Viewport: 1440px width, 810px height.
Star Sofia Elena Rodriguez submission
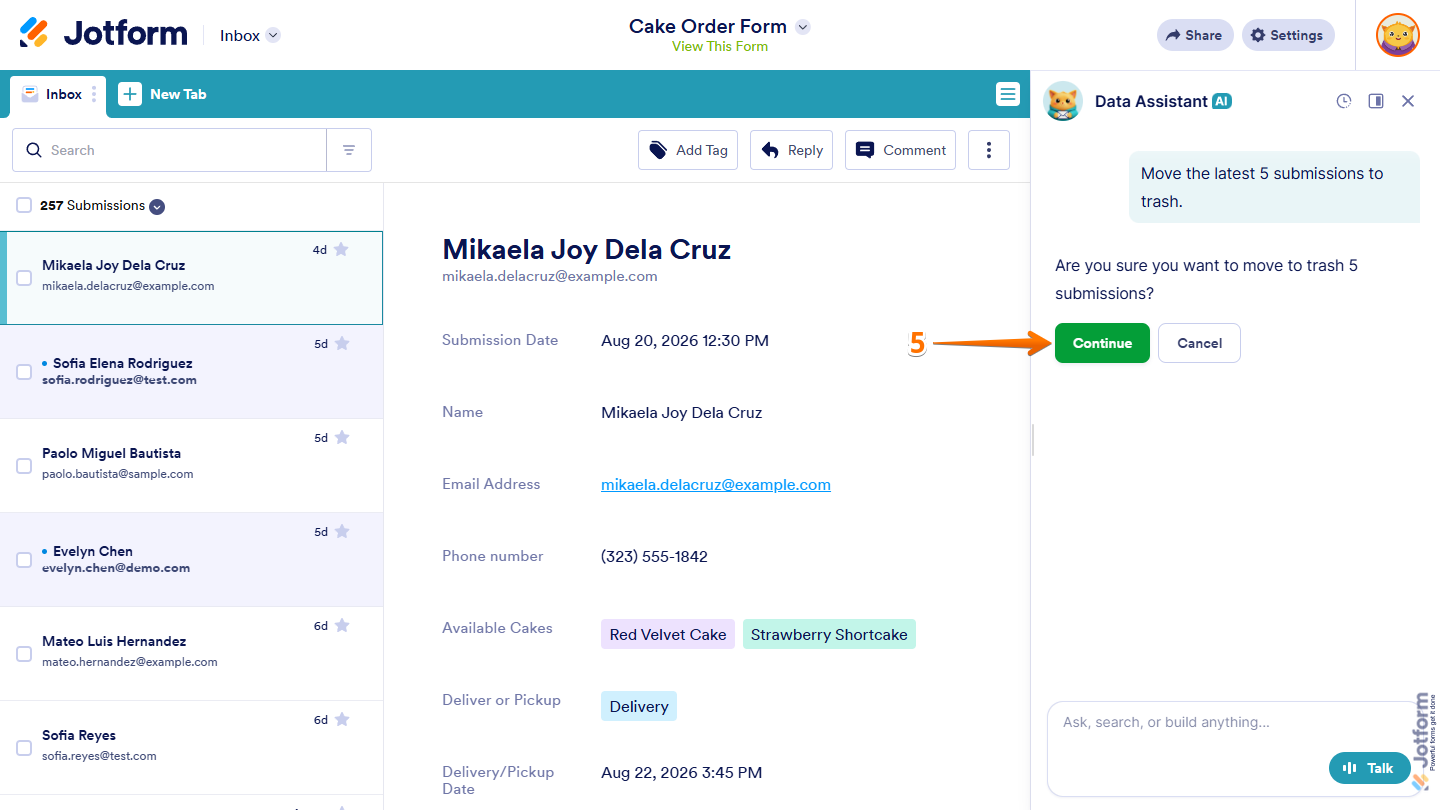342,343
